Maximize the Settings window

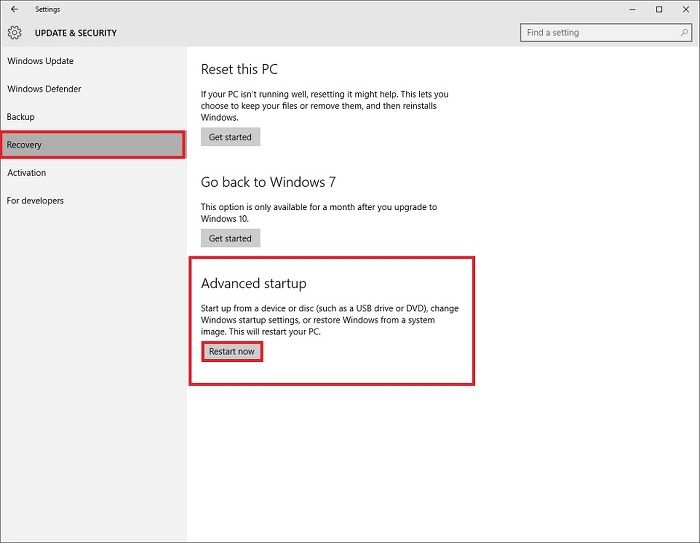pyautogui.click(x=659, y=9)
